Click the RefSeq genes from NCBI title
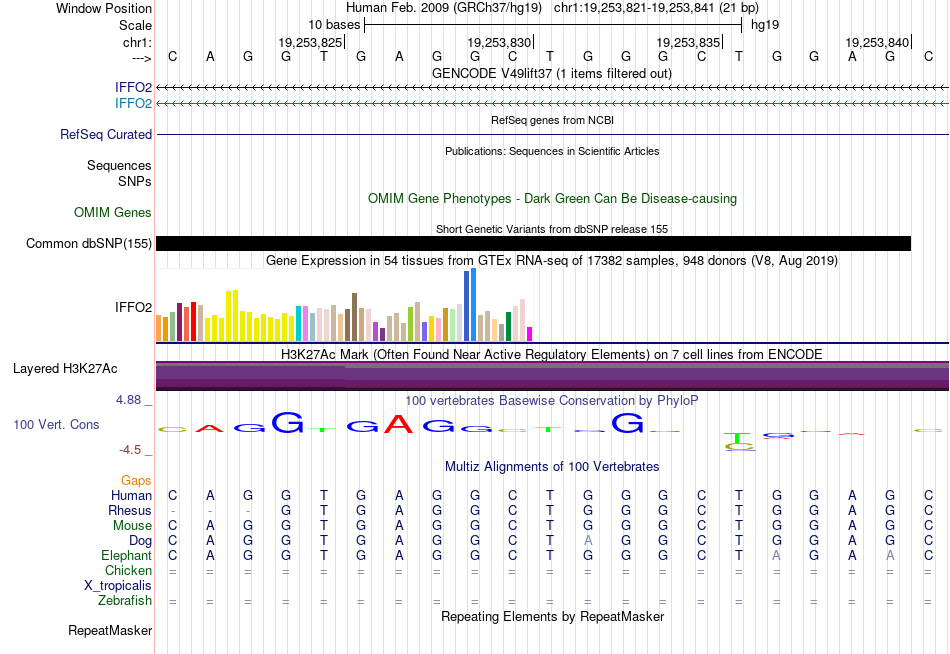The width and height of the screenshot is (950, 654). (x=552, y=120)
